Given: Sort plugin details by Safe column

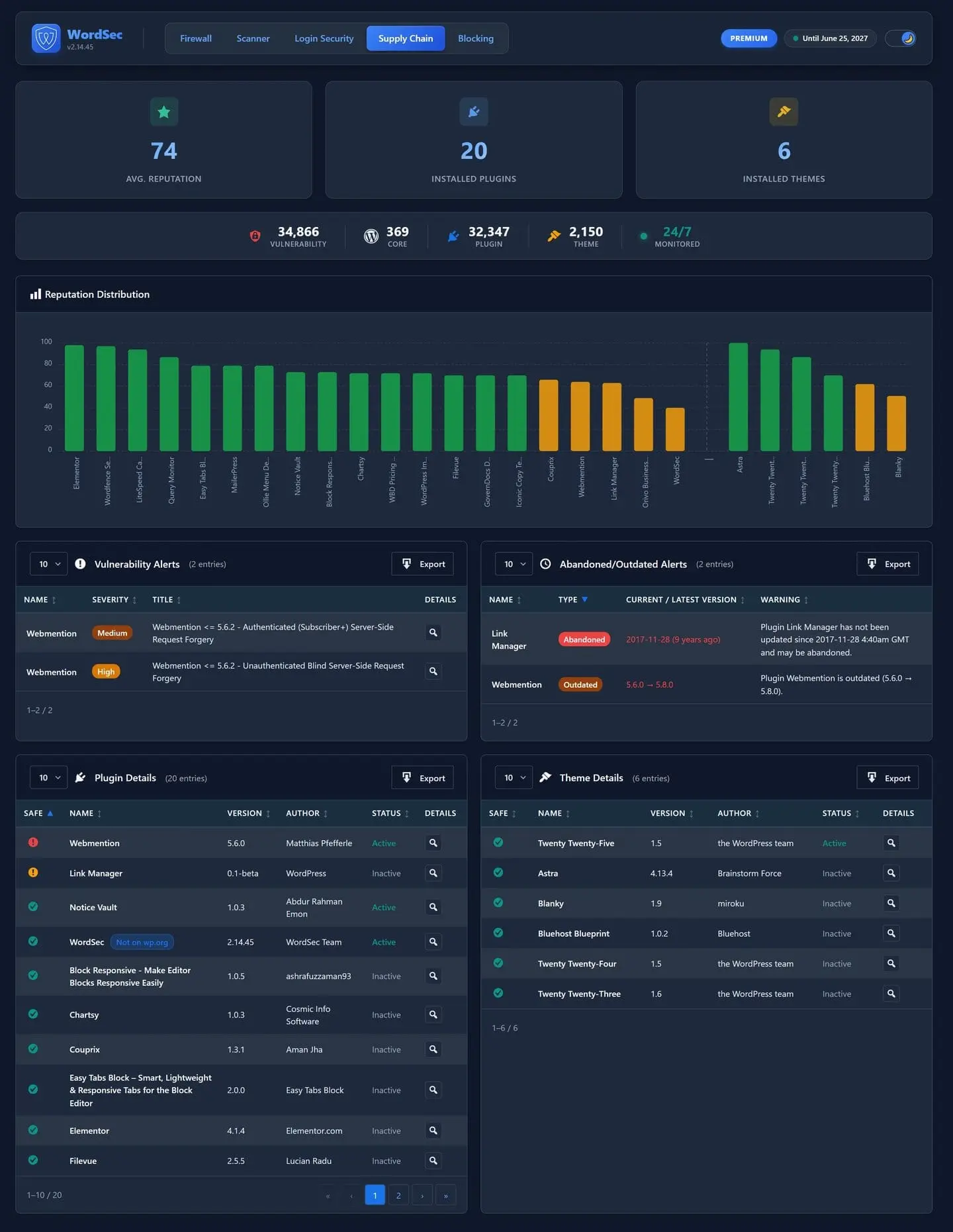Looking at the screenshot, I should point(38,814).
